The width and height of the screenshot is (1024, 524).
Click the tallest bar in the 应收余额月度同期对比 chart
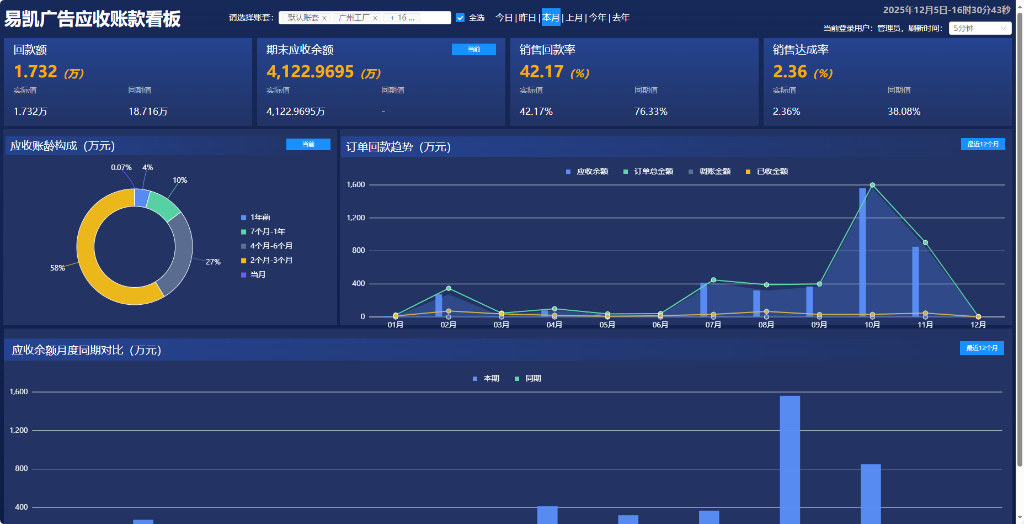pos(790,459)
